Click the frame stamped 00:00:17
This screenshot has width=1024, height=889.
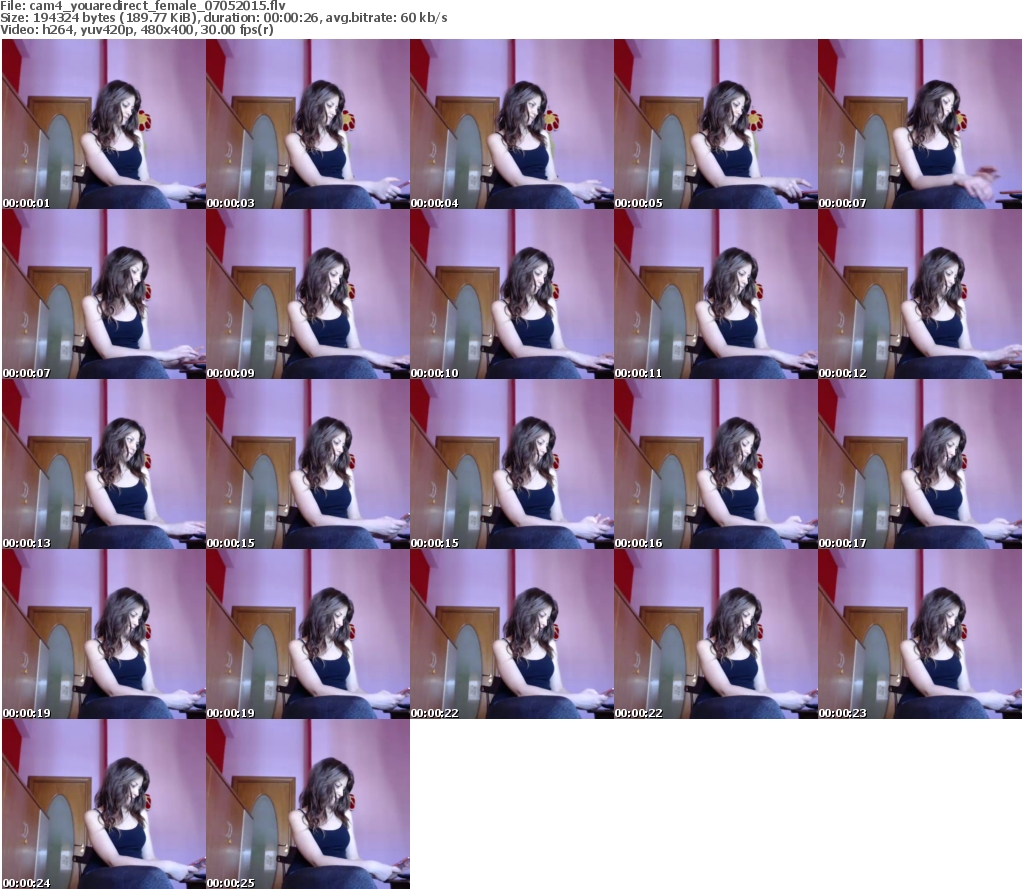[920, 464]
